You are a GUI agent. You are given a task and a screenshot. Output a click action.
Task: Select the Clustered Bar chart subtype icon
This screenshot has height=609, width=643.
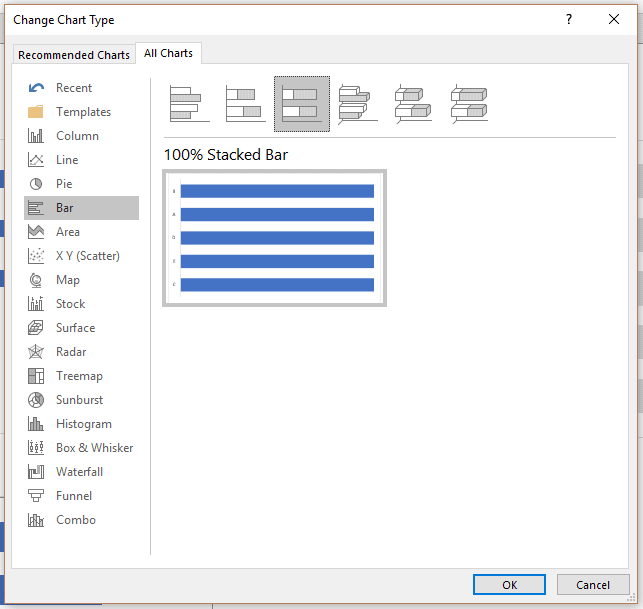[189, 104]
